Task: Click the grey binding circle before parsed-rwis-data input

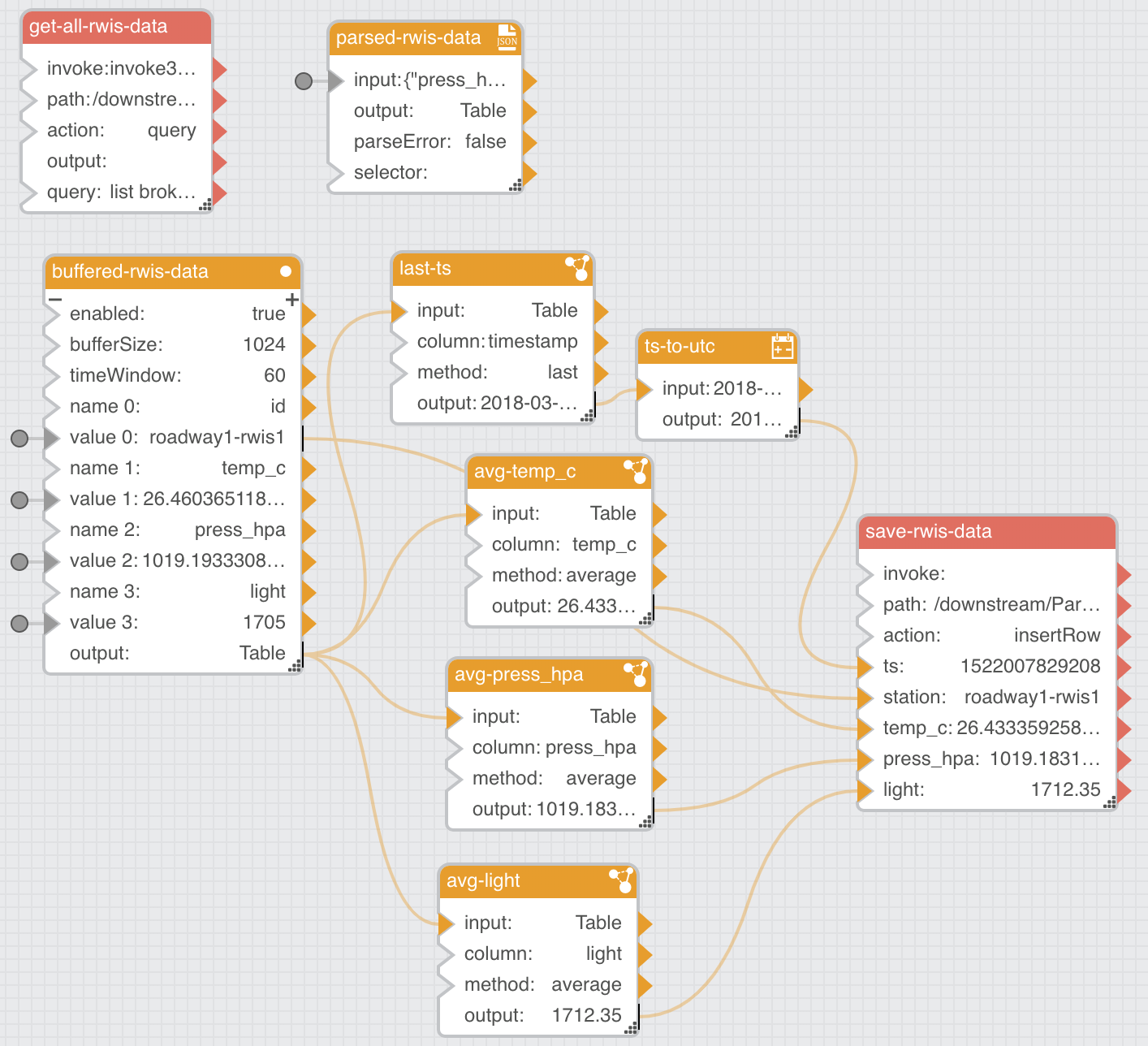Action: point(304,81)
